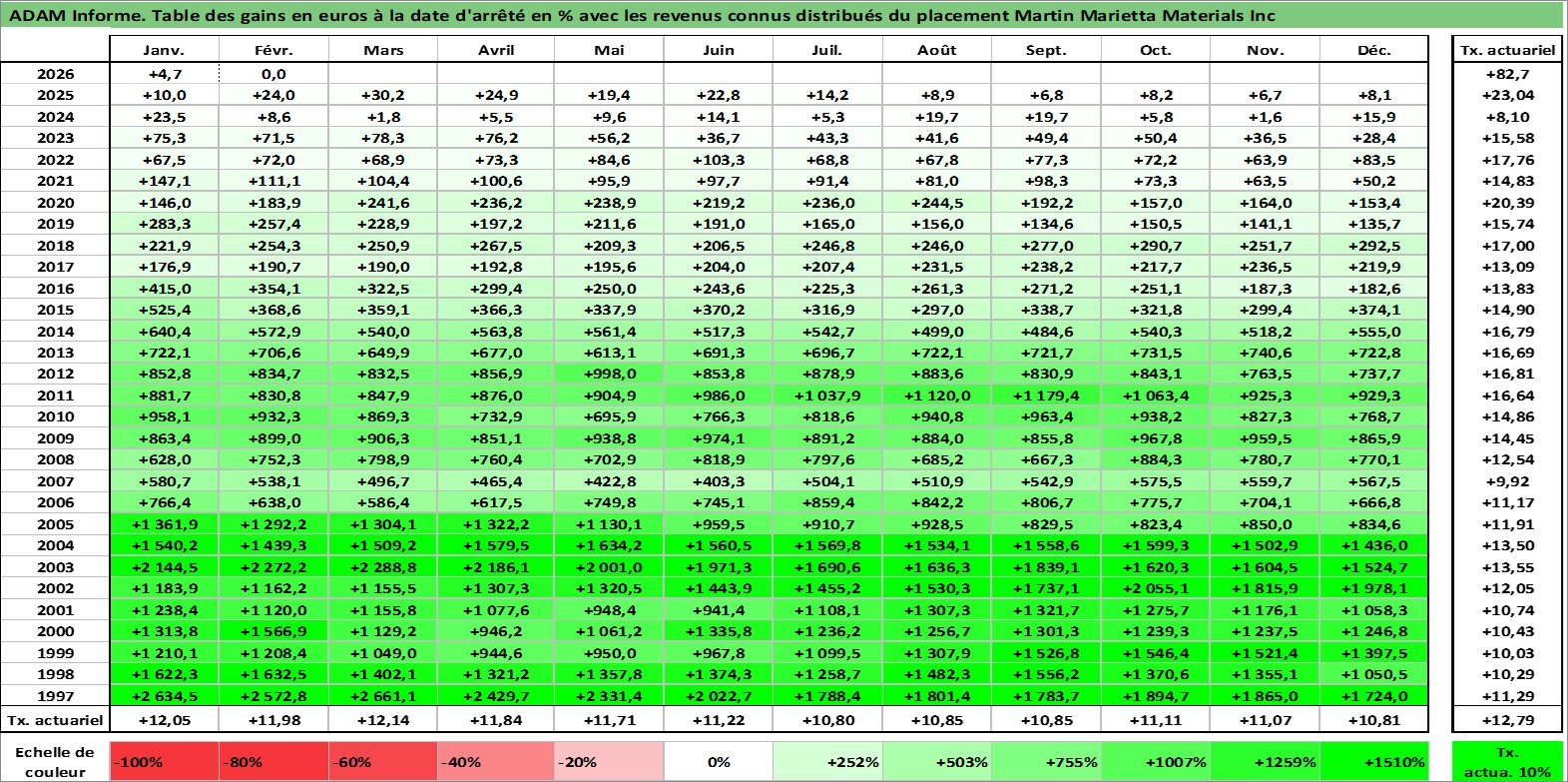The width and height of the screenshot is (1568, 782).
Task: Select the -20% pale pink swatch
Action: [609, 761]
